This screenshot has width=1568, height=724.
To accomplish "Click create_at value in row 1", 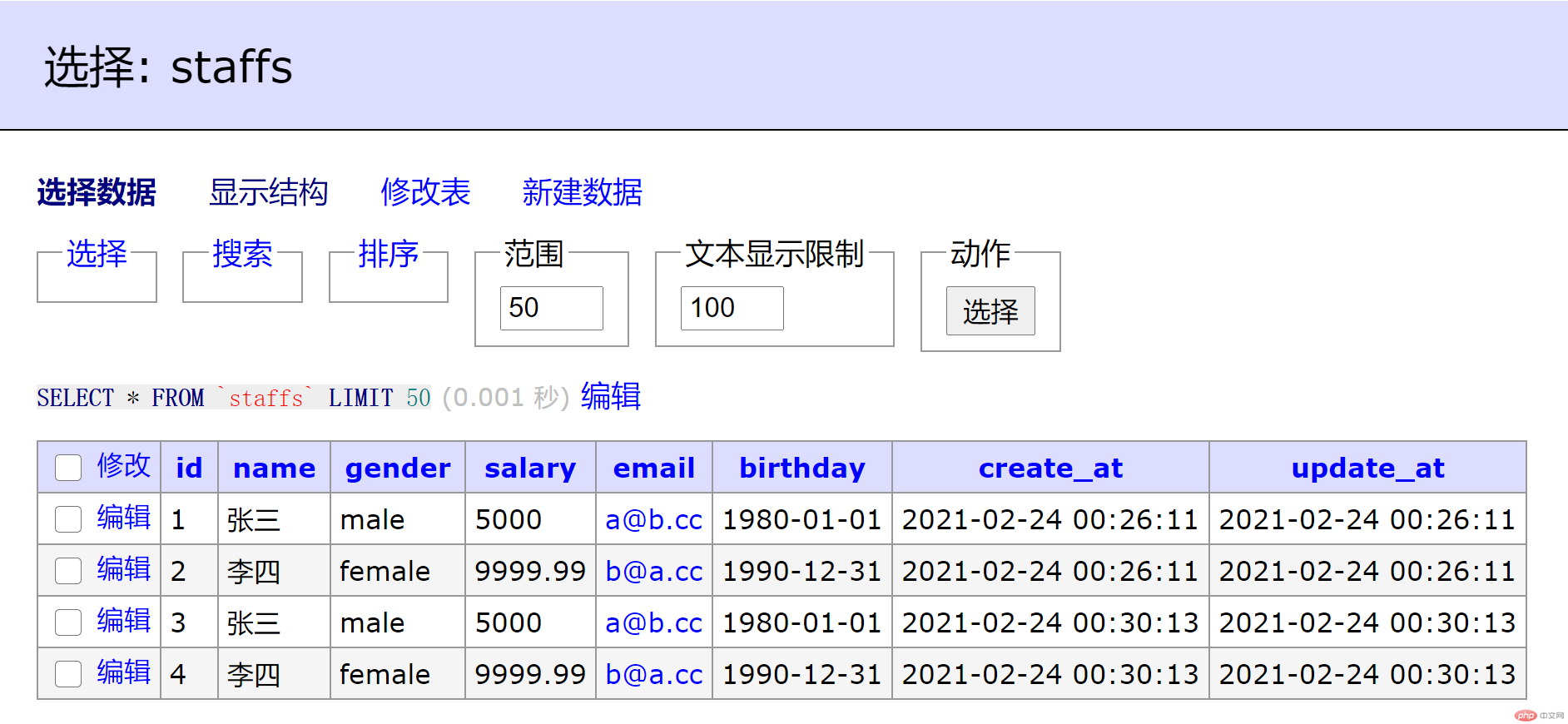I will (x=1050, y=520).
